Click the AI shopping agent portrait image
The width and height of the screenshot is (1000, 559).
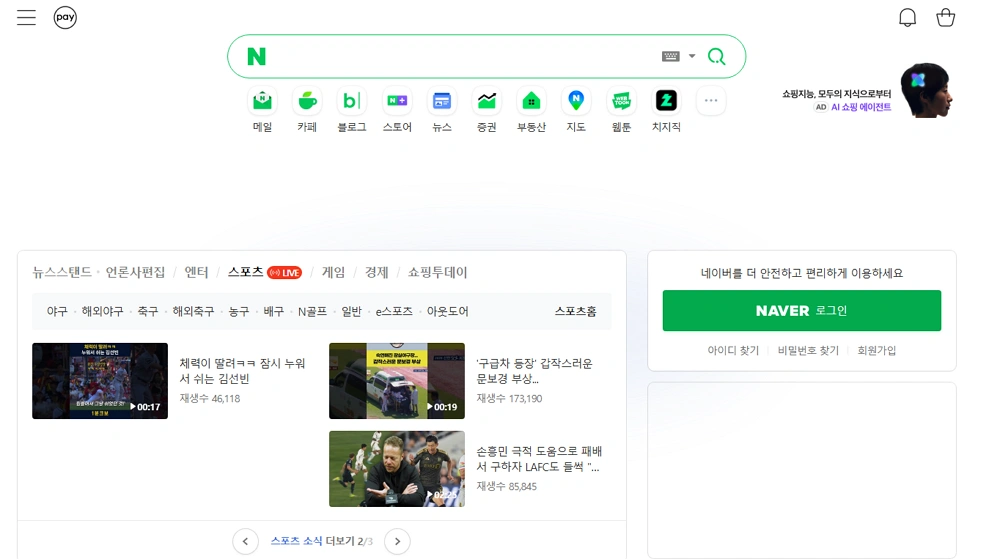[x=927, y=91]
